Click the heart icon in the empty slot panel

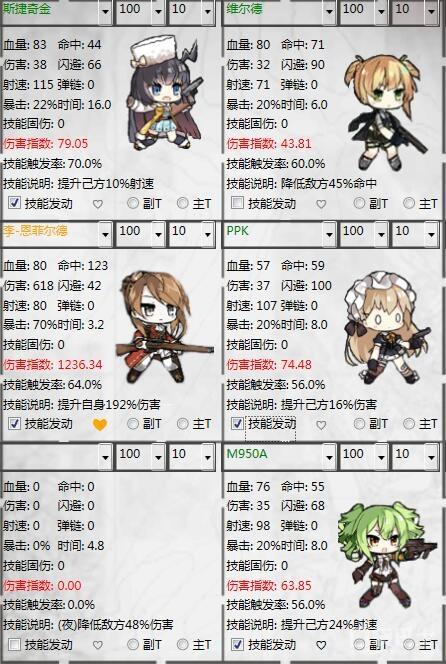click(x=98, y=645)
